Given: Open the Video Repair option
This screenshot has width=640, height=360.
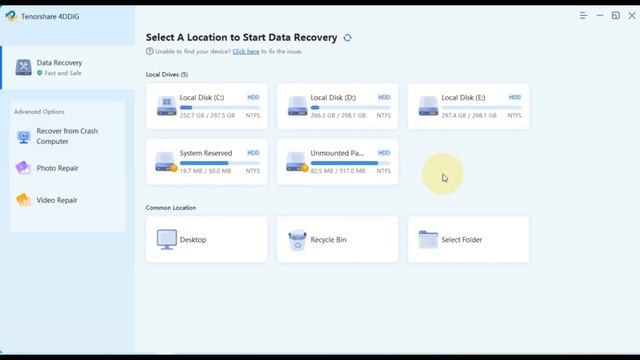Looking at the screenshot, I should (x=68, y=200).
